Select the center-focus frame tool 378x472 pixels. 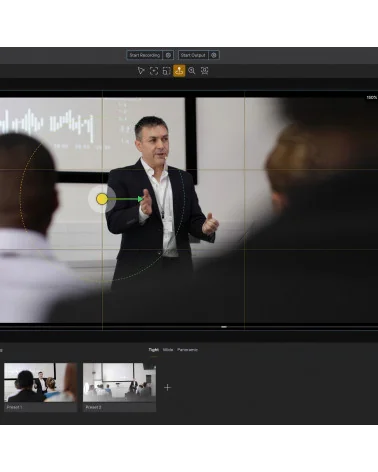click(154, 71)
